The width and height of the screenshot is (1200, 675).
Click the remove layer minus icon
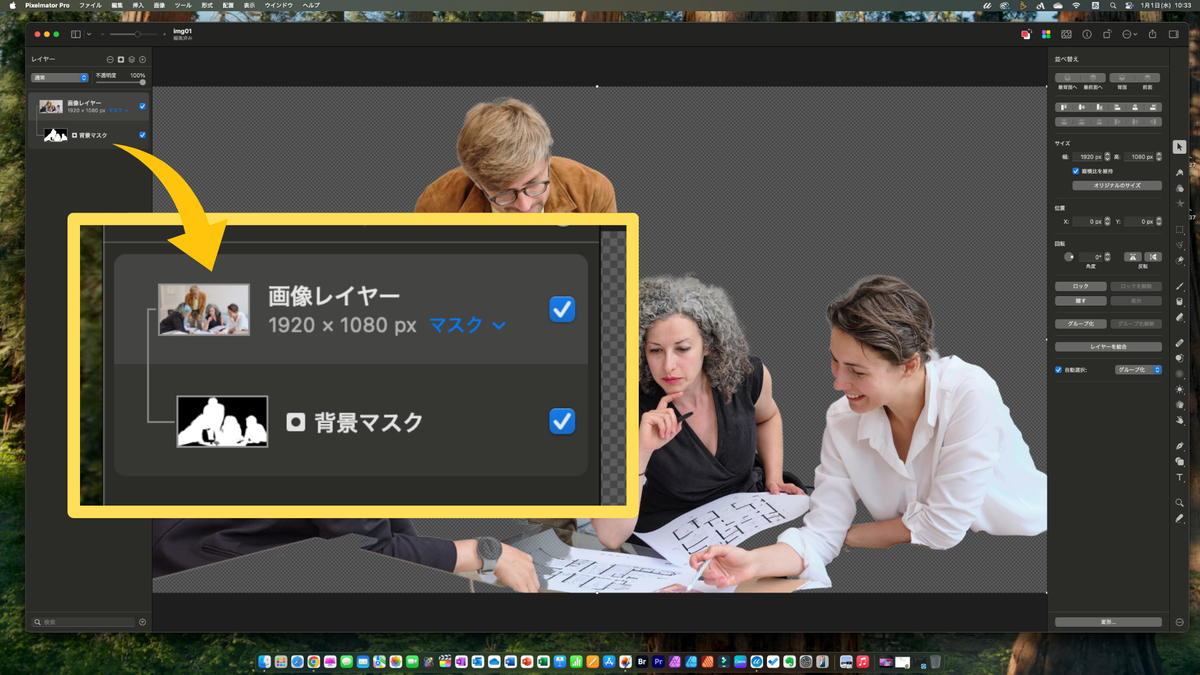[x=110, y=60]
